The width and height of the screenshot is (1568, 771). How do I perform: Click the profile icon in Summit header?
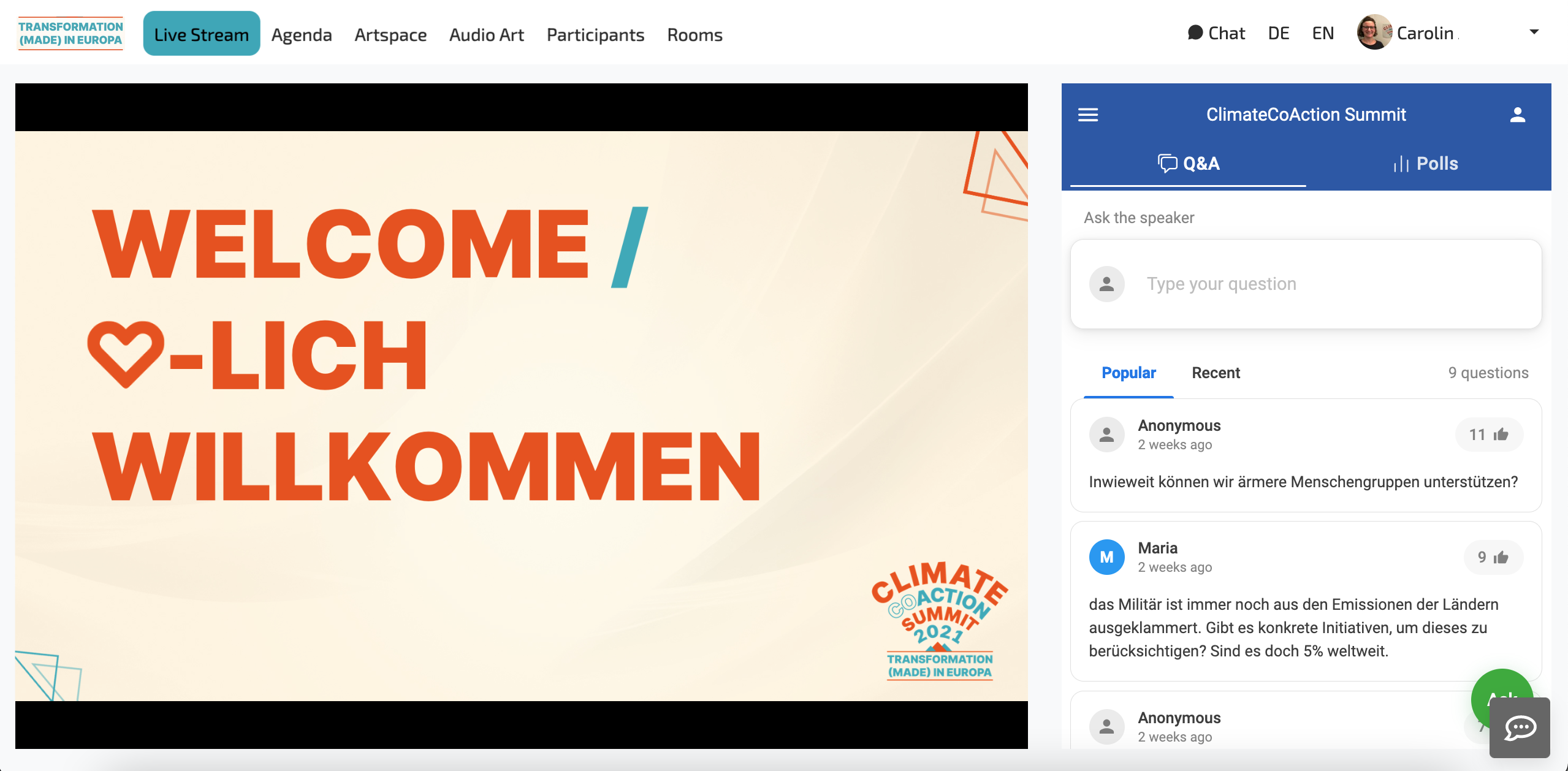pyautogui.click(x=1517, y=115)
